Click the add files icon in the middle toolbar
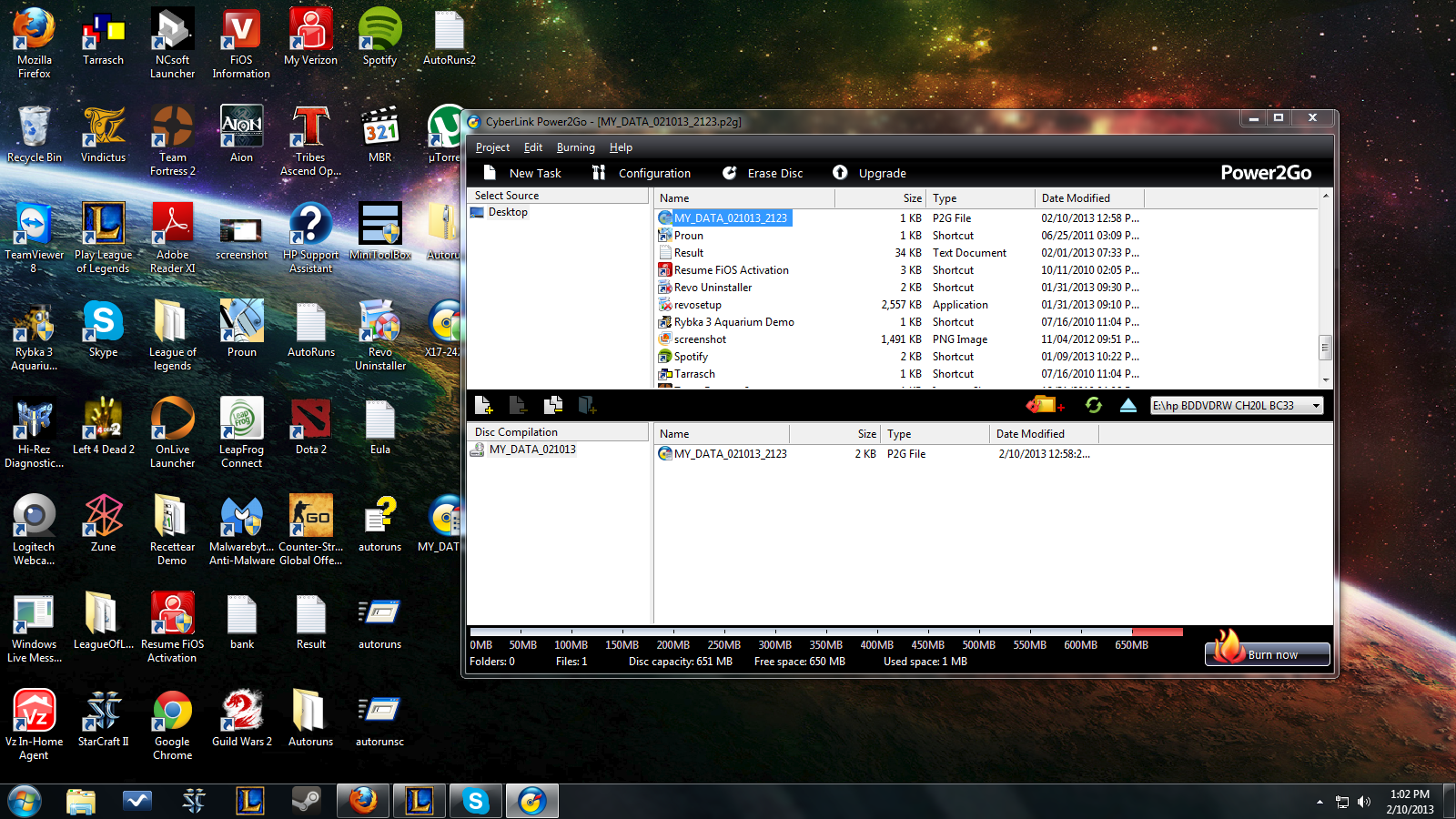The width and height of the screenshot is (1456, 819). pyautogui.click(x=483, y=405)
